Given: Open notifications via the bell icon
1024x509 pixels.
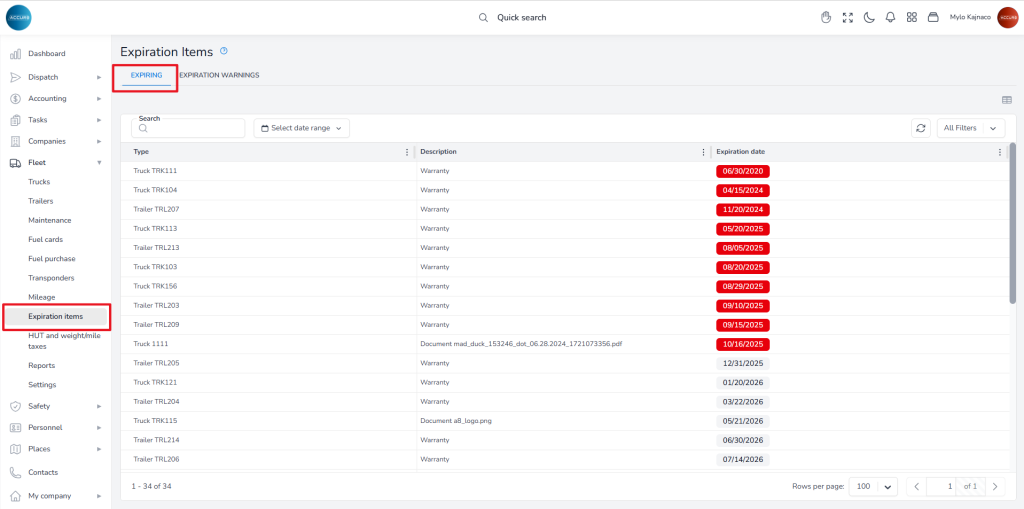Looking at the screenshot, I should point(890,17).
